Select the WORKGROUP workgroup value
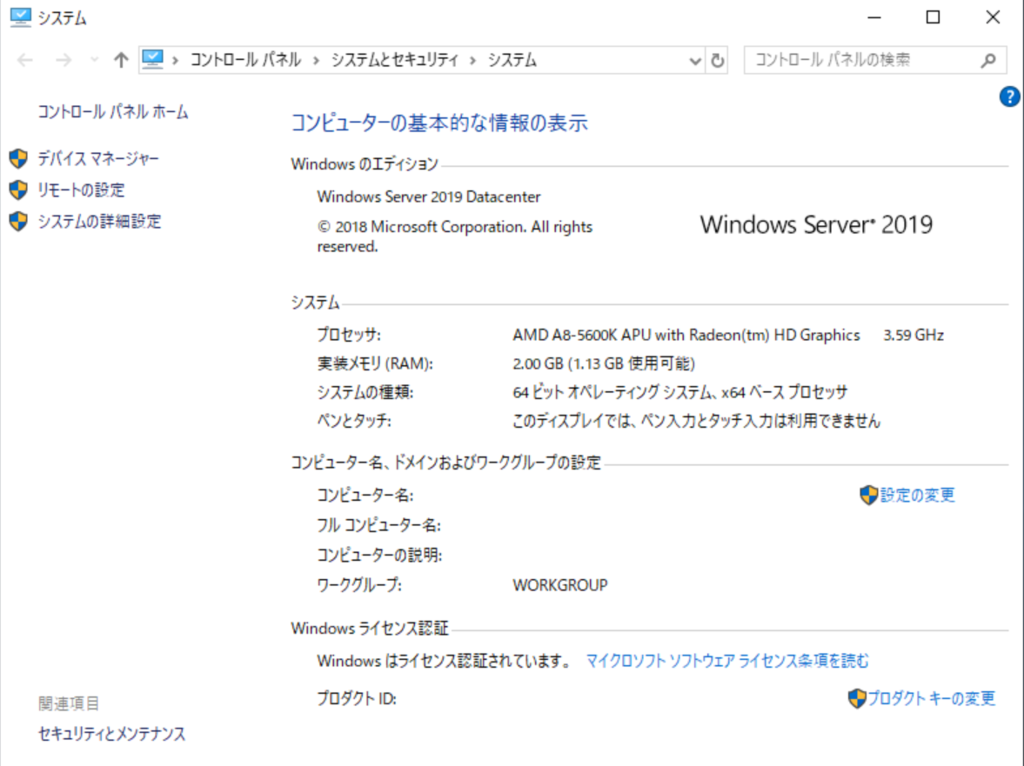1024x766 pixels. click(560, 584)
